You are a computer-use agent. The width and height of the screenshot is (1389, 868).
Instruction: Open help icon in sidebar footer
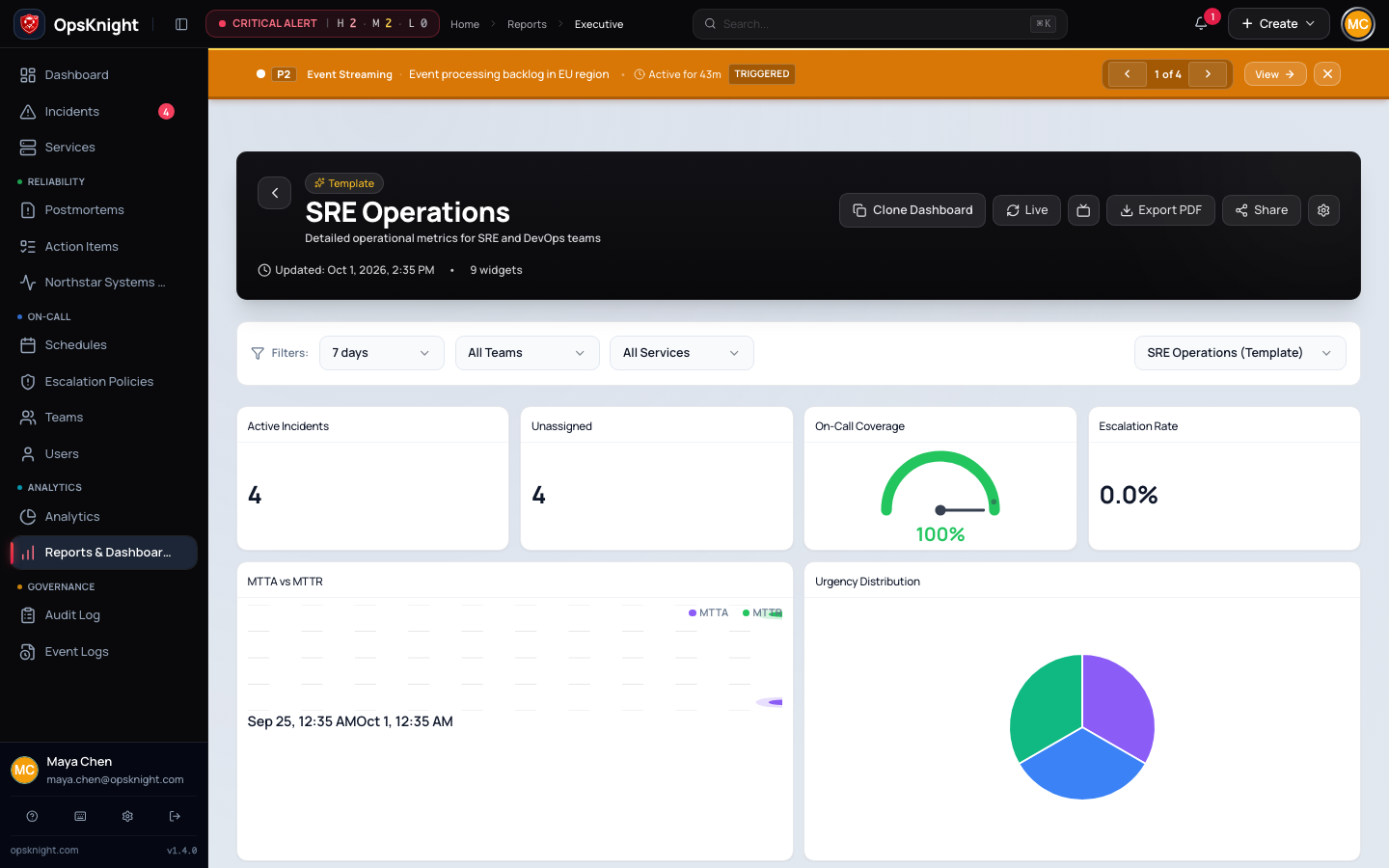point(32,816)
